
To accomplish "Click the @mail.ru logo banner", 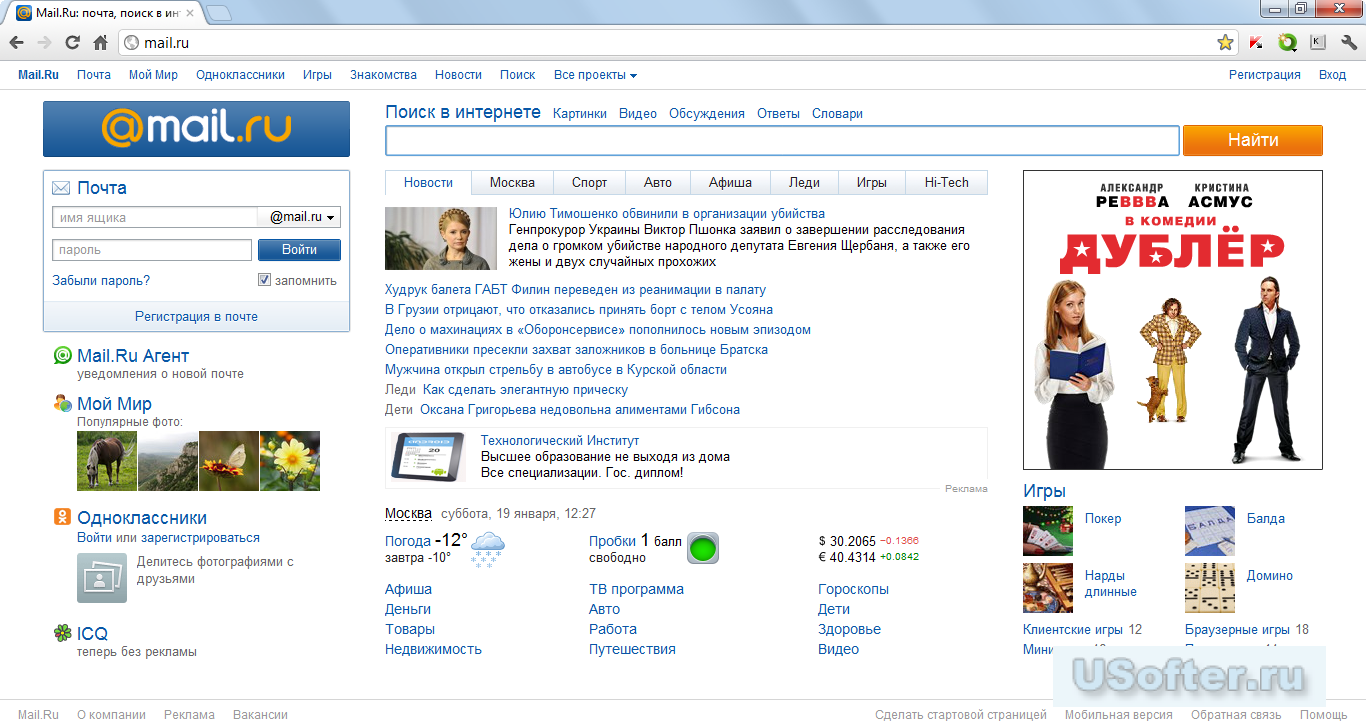I will click(196, 129).
